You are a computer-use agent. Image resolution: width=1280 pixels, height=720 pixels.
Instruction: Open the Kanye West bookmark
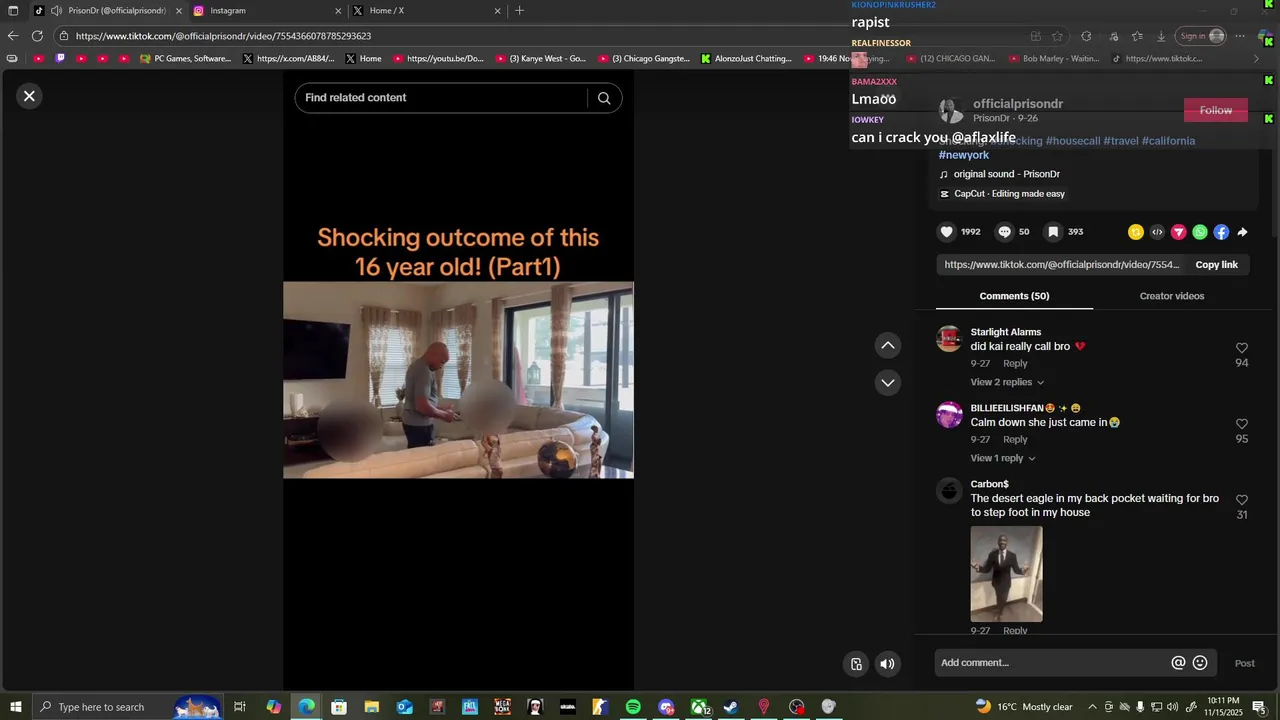pos(541,59)
